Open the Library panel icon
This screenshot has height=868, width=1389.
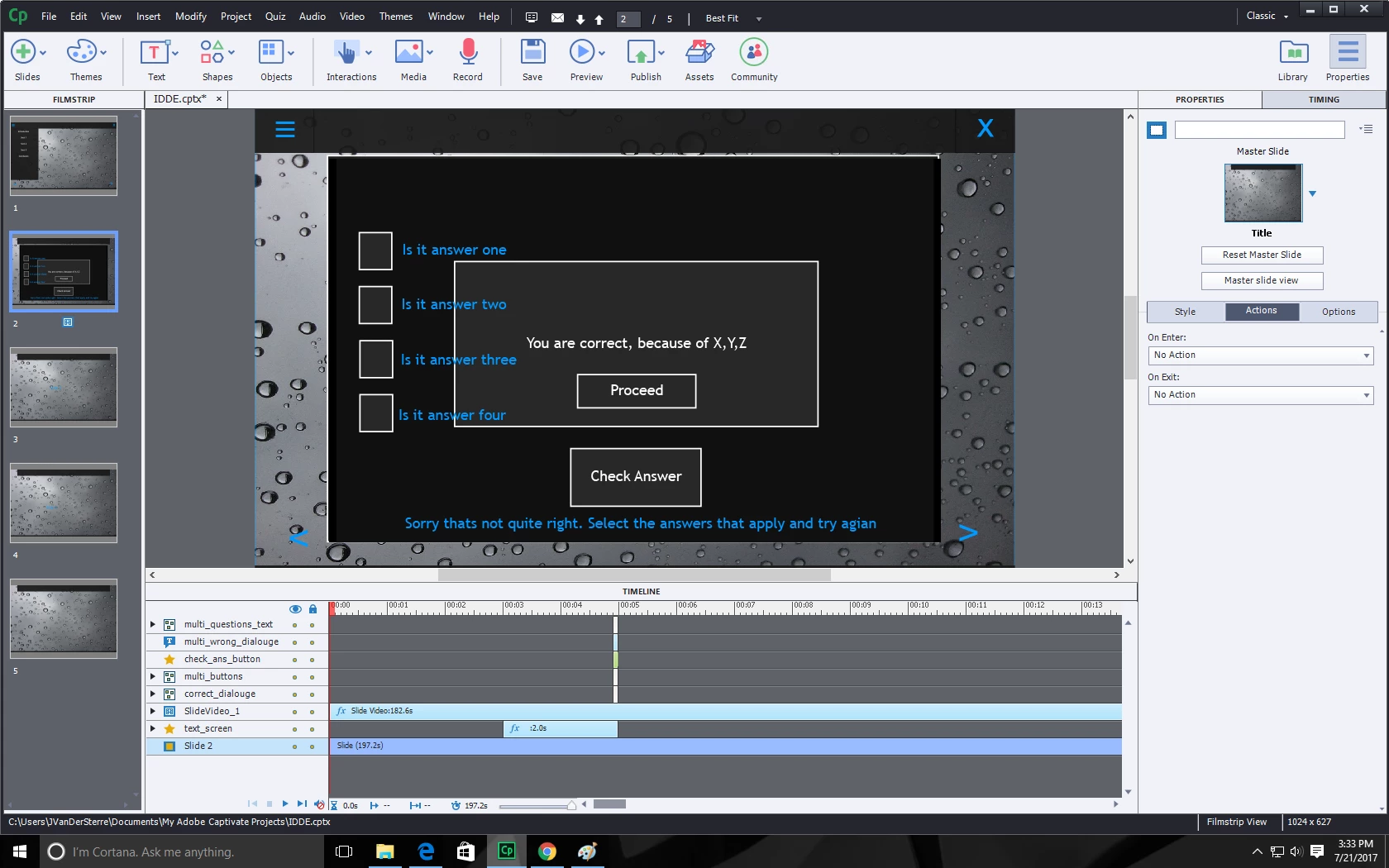[1293, 53]
